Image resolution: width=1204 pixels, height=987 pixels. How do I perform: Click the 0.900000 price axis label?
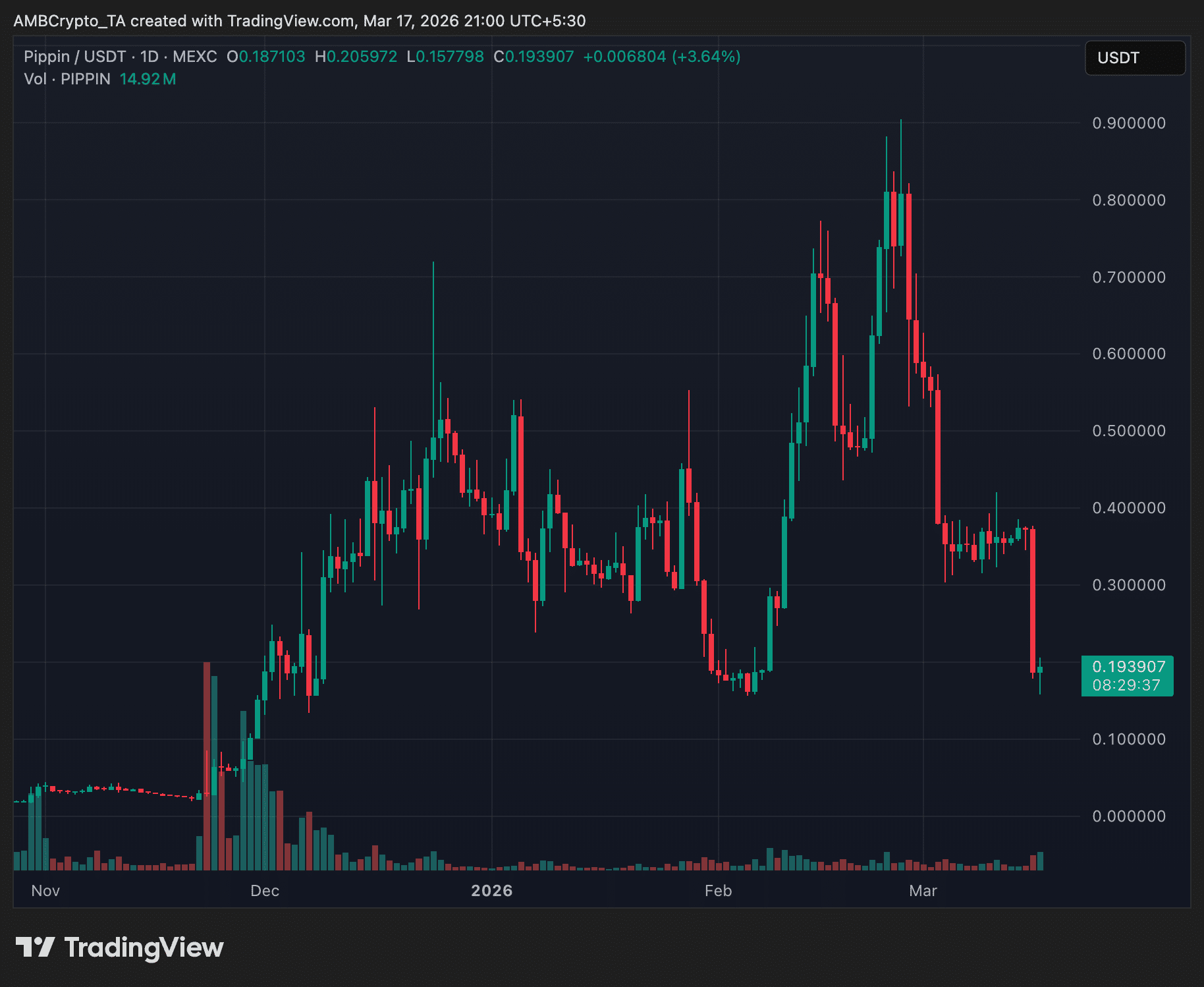pyautogui.click(x=1128, y=123)
